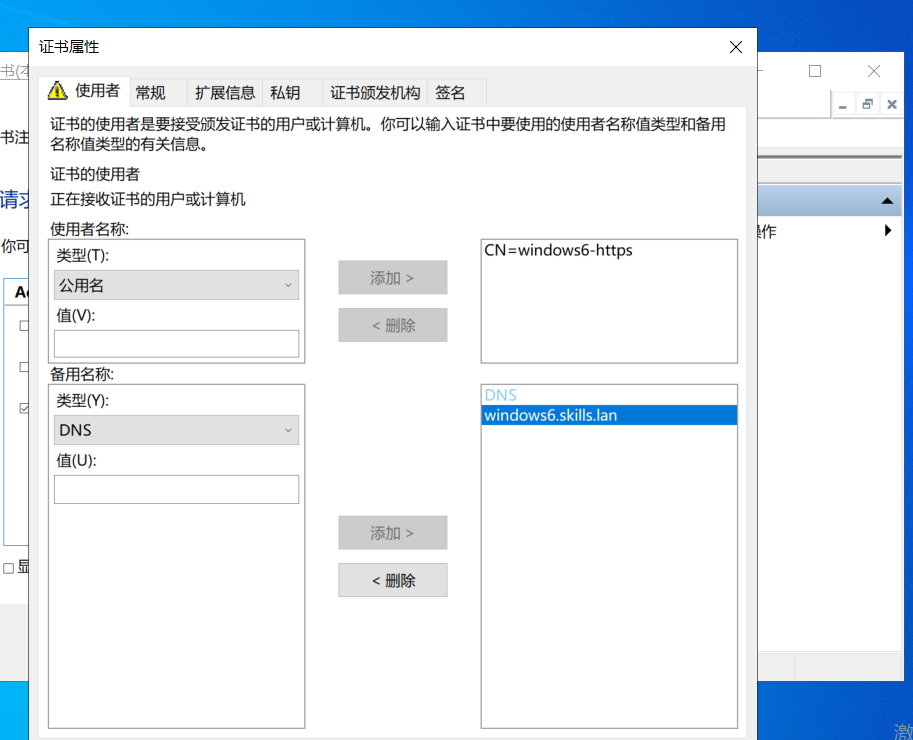Toggle the checked checkbox in the background list
The image size is (913, 740).
coord(25,408)
